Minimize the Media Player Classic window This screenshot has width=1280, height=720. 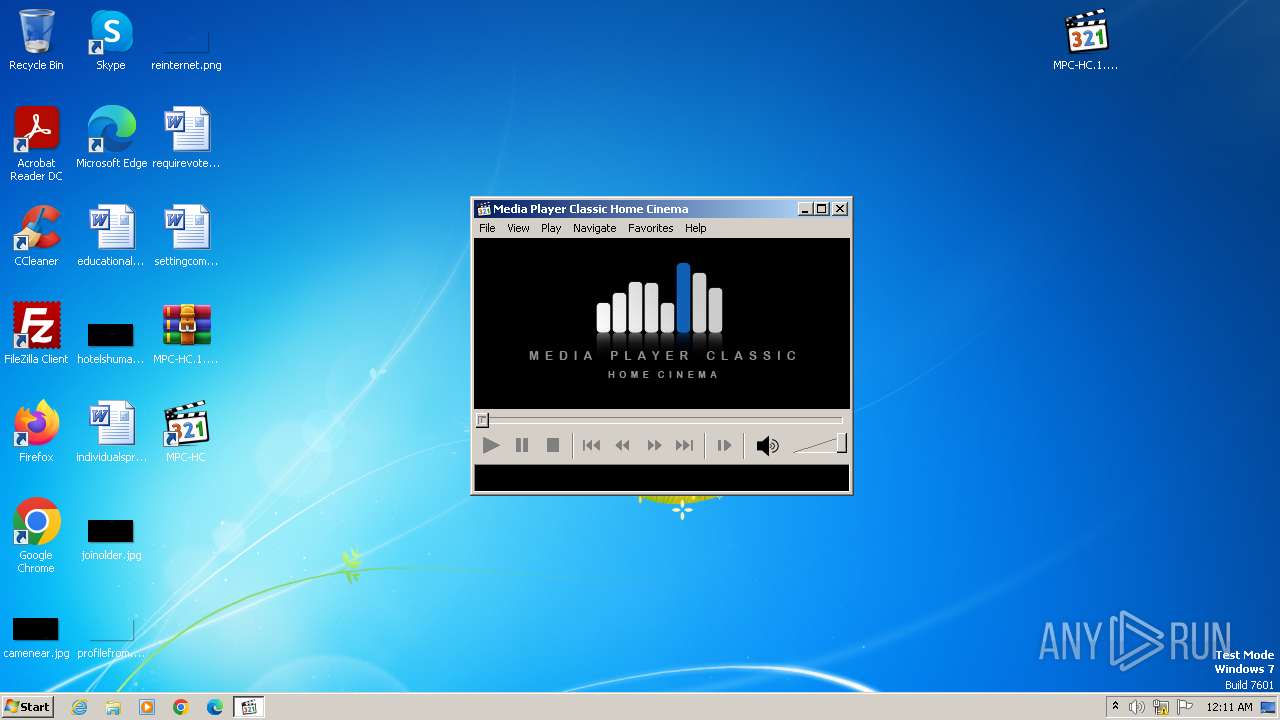click(x=805, y=209)
